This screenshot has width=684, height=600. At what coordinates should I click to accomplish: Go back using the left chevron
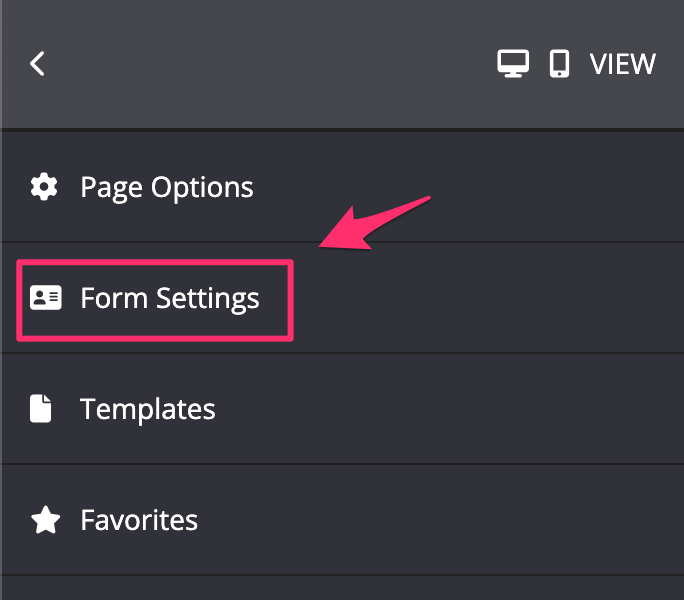38,64
